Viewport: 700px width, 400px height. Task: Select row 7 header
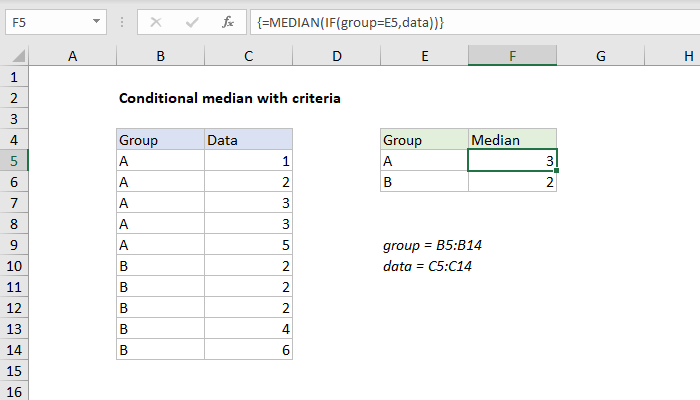14,203
